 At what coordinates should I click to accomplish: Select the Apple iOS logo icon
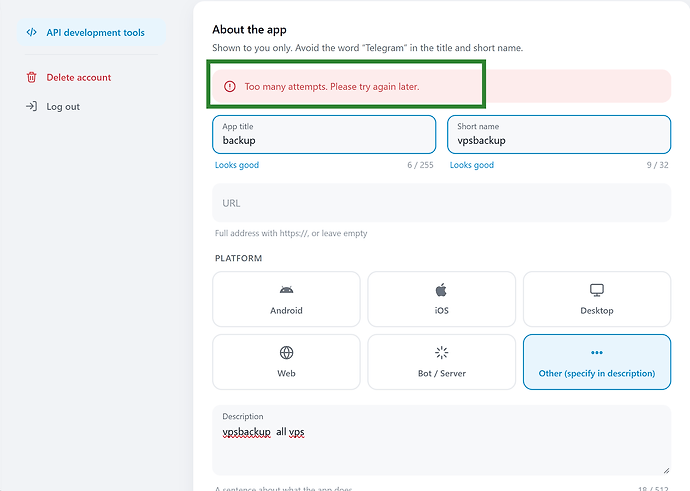point(441,290)
